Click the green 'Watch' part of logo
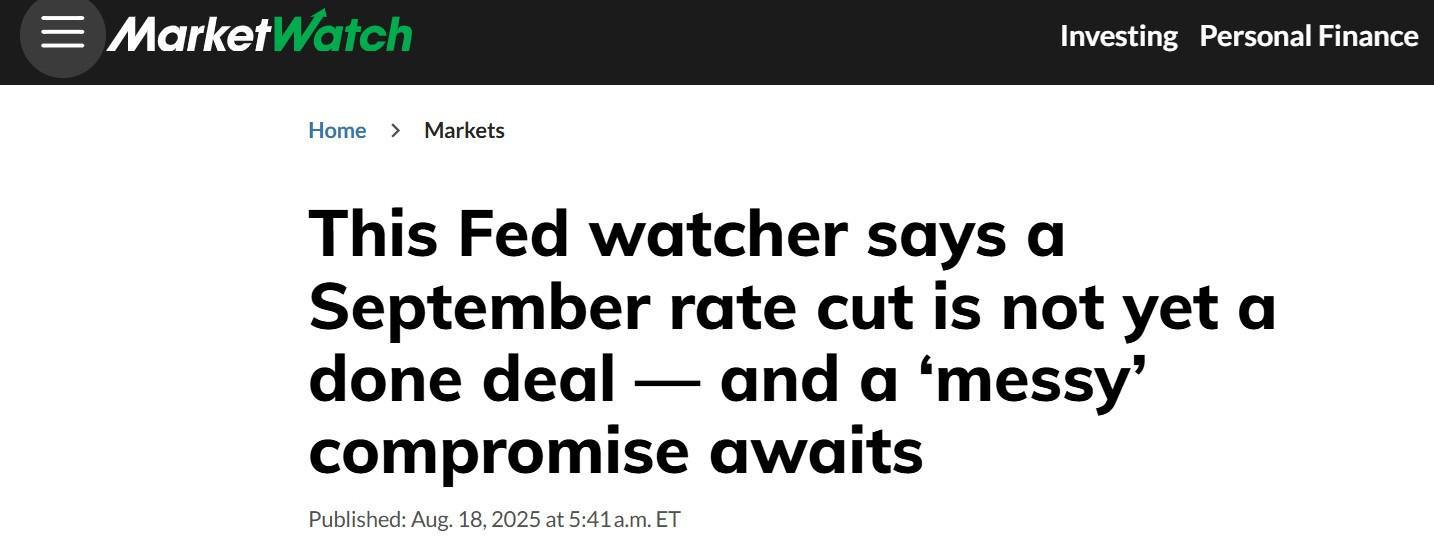The height and width of the screenshot is (544, 1434). click(342, 33)
